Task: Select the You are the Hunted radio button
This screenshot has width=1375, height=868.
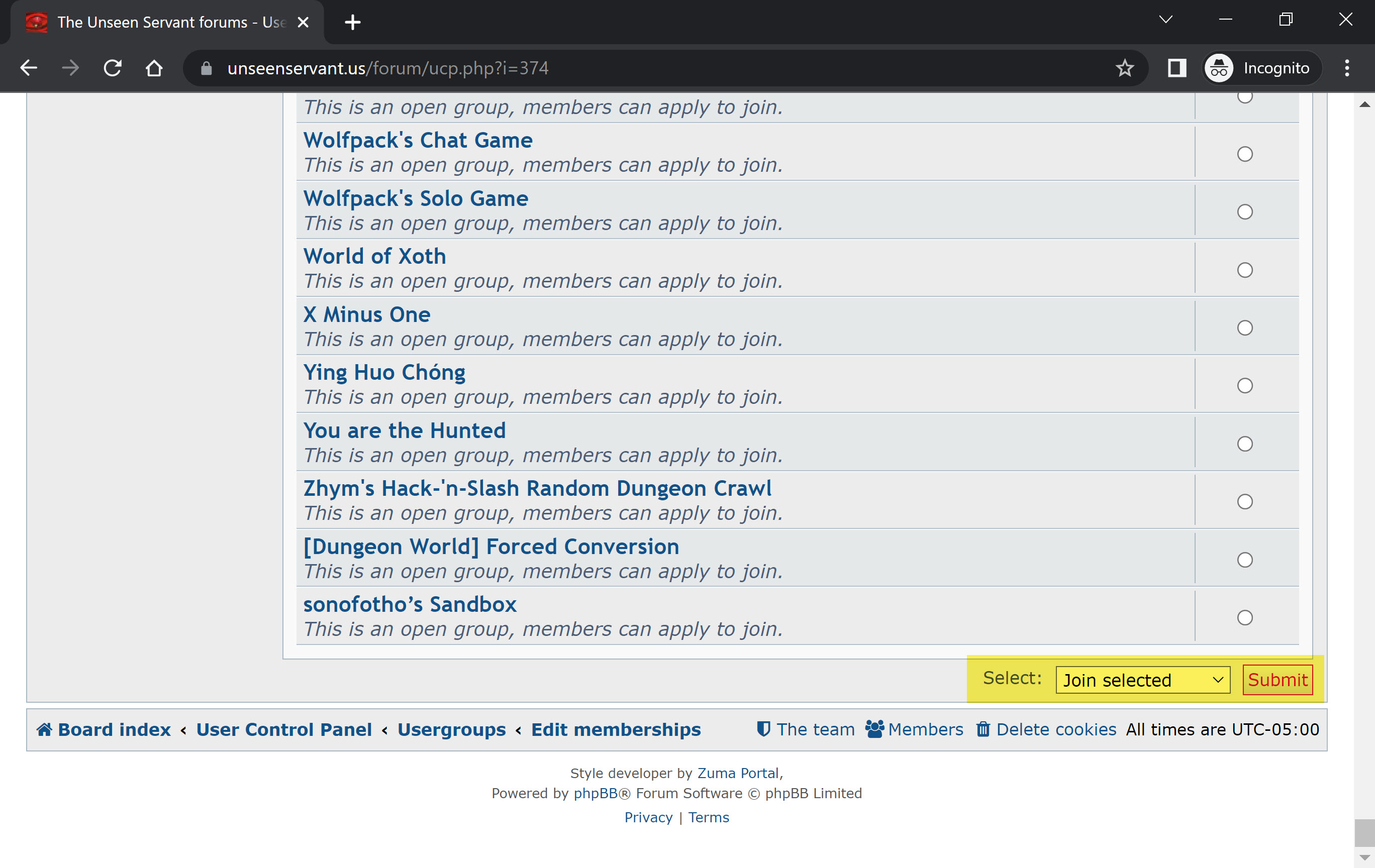Action: click(1245, 444)
